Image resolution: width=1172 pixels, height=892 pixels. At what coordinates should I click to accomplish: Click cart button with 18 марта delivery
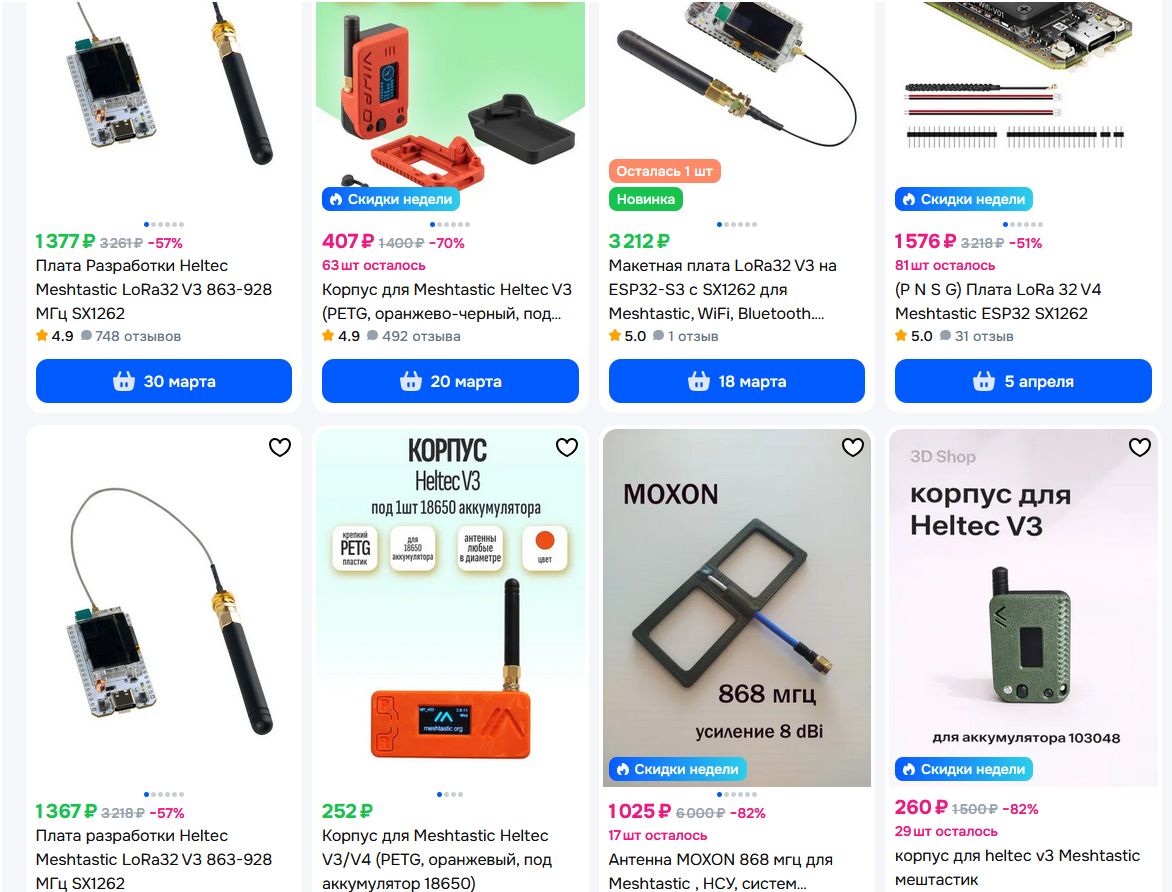(736, 381)
